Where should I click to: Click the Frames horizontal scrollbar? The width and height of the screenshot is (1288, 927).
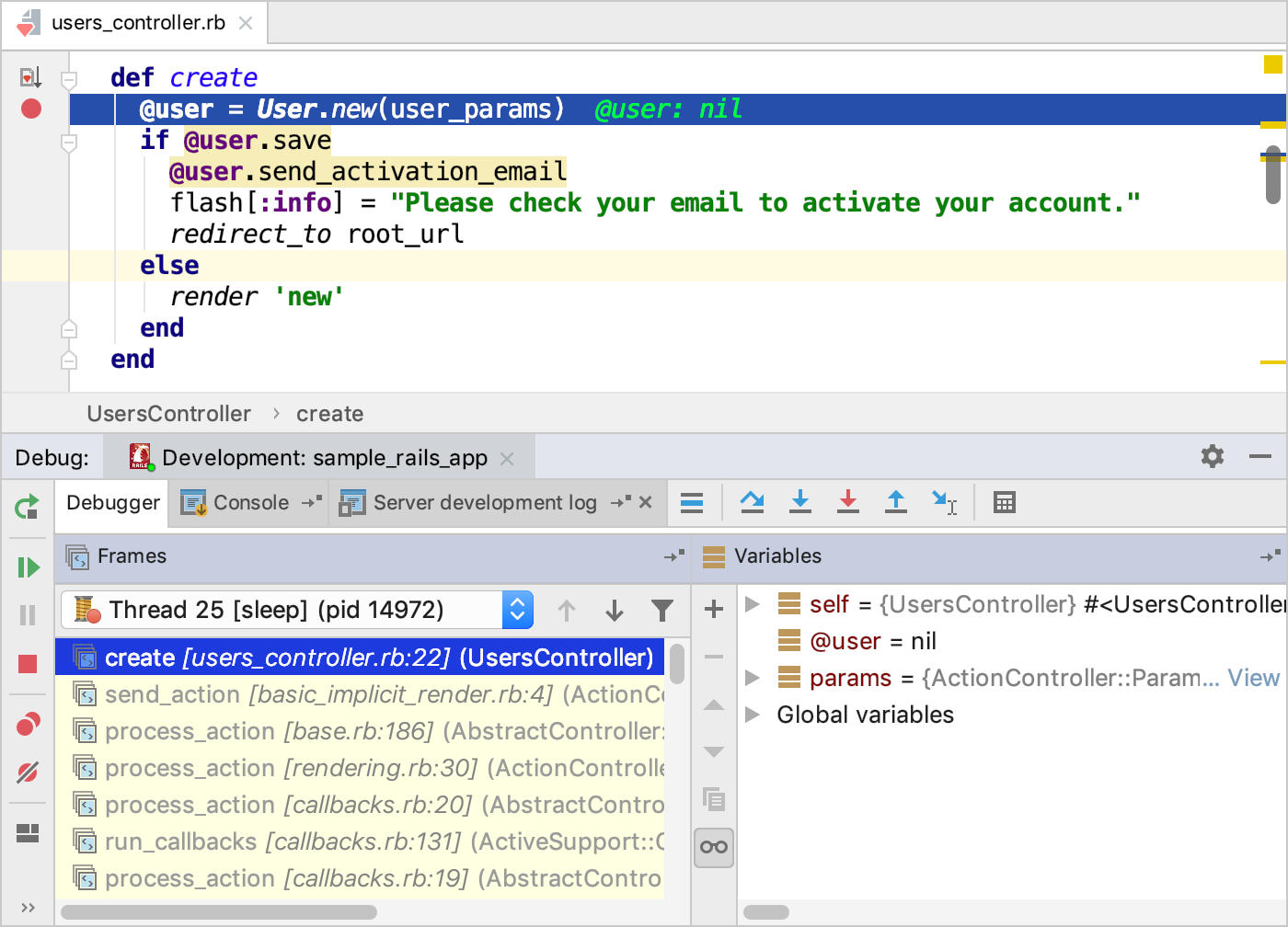coord(219,912)
